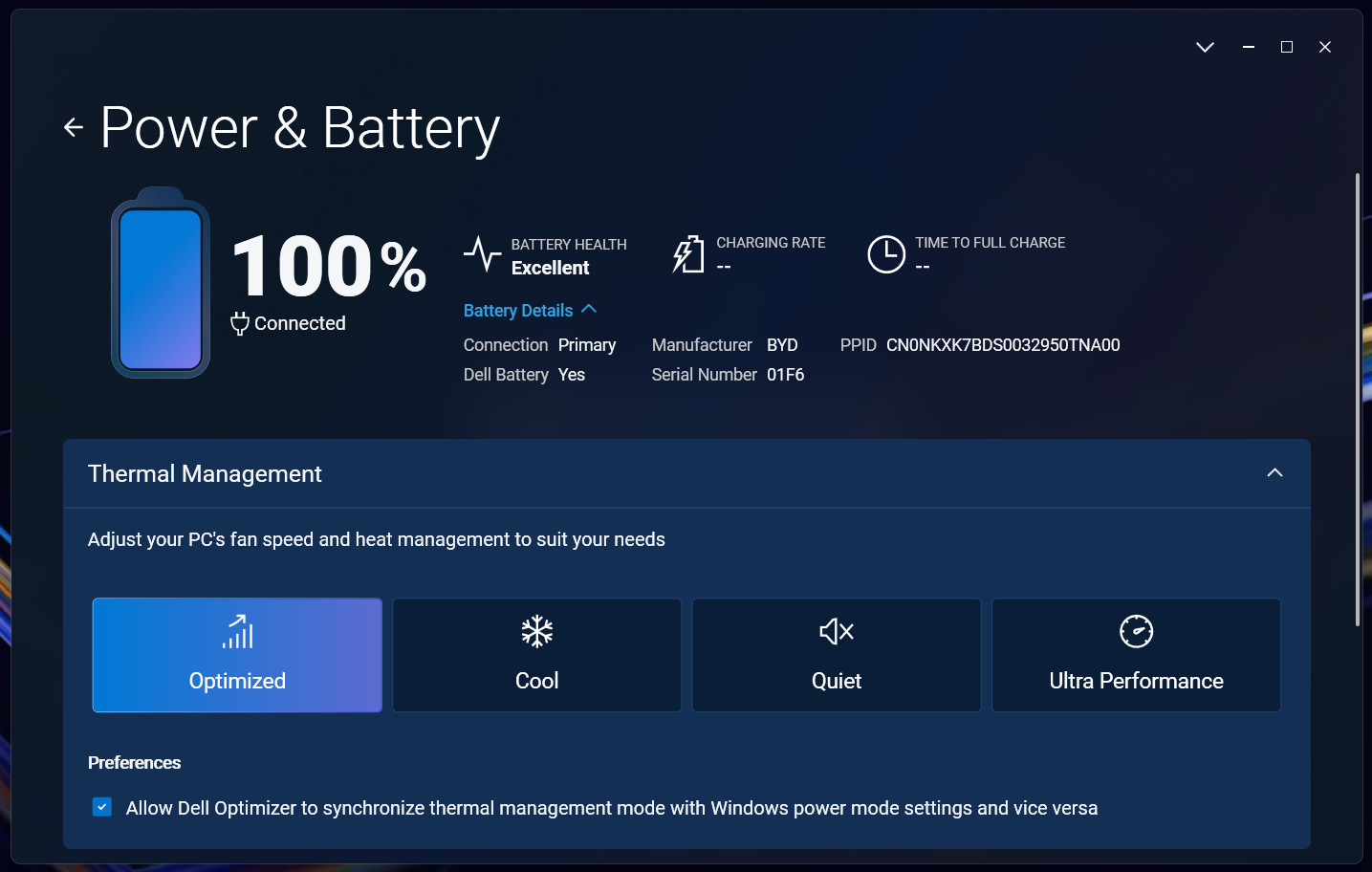Image resolution: width=1372 pixels, height=872 pixels.
Task: Click the Connected status text
Action: pos(300,324)
